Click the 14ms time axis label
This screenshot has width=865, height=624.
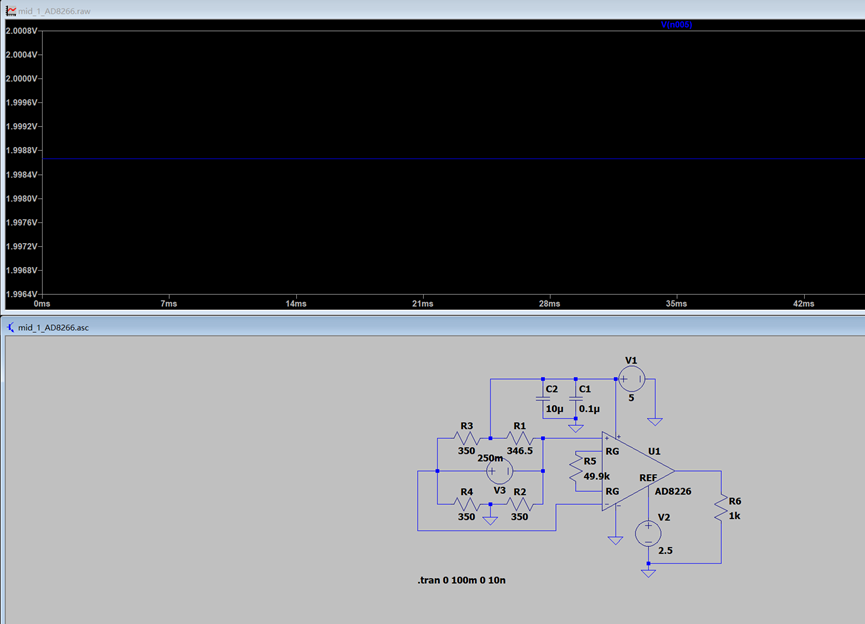coord(296,303)
